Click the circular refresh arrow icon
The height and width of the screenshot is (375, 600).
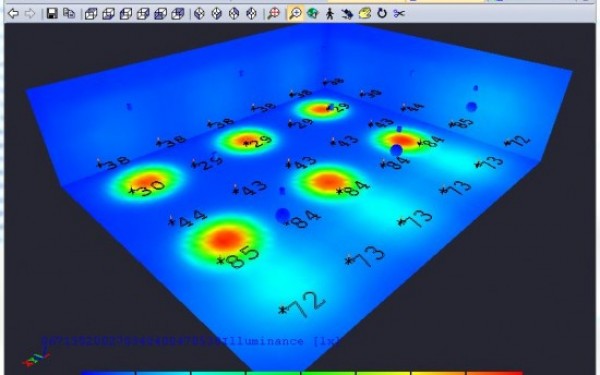click(382, 14)
